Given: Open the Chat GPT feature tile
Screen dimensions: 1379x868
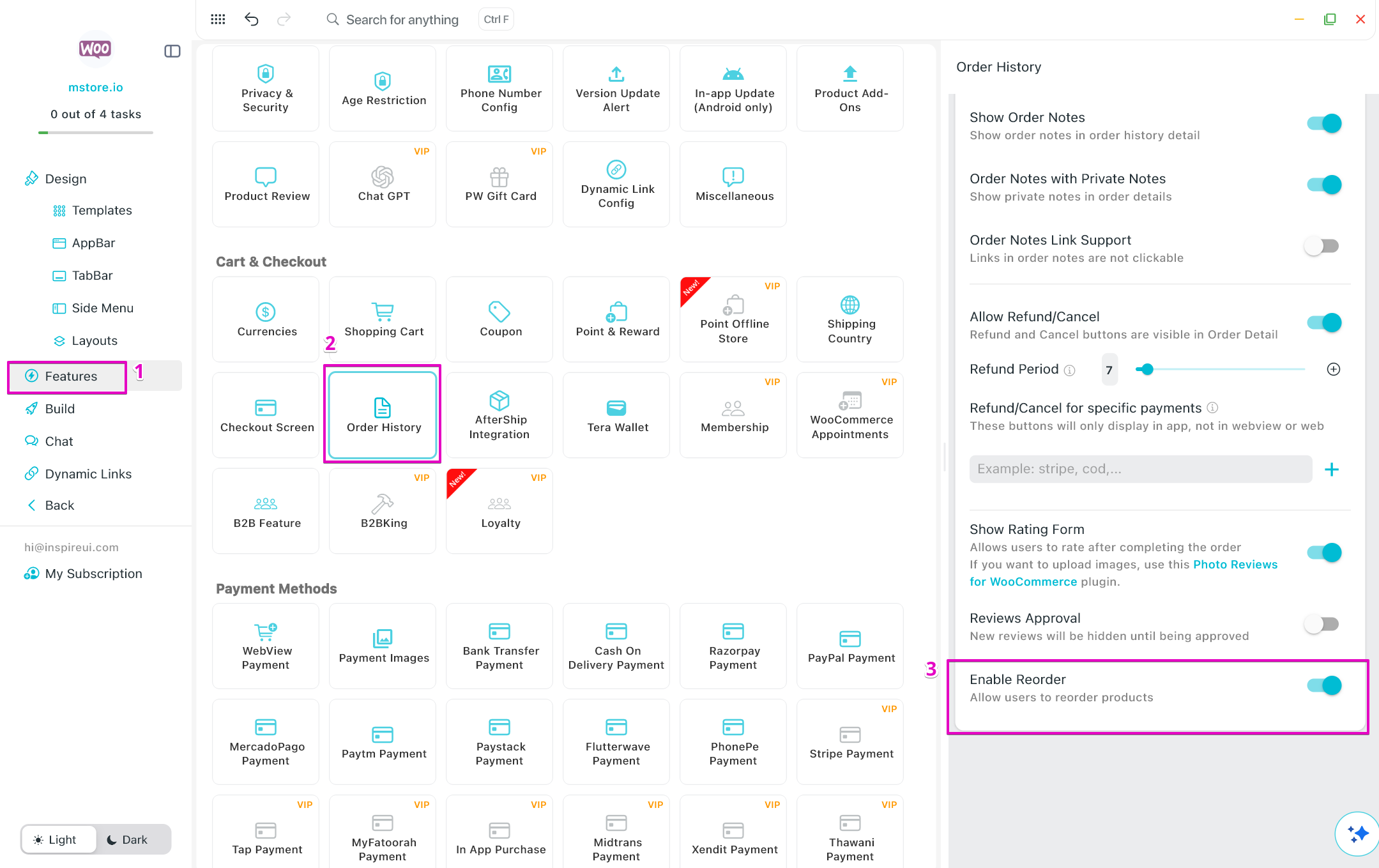Looking at the screenshot, I should pyautogui.click(x=383, y=184).
